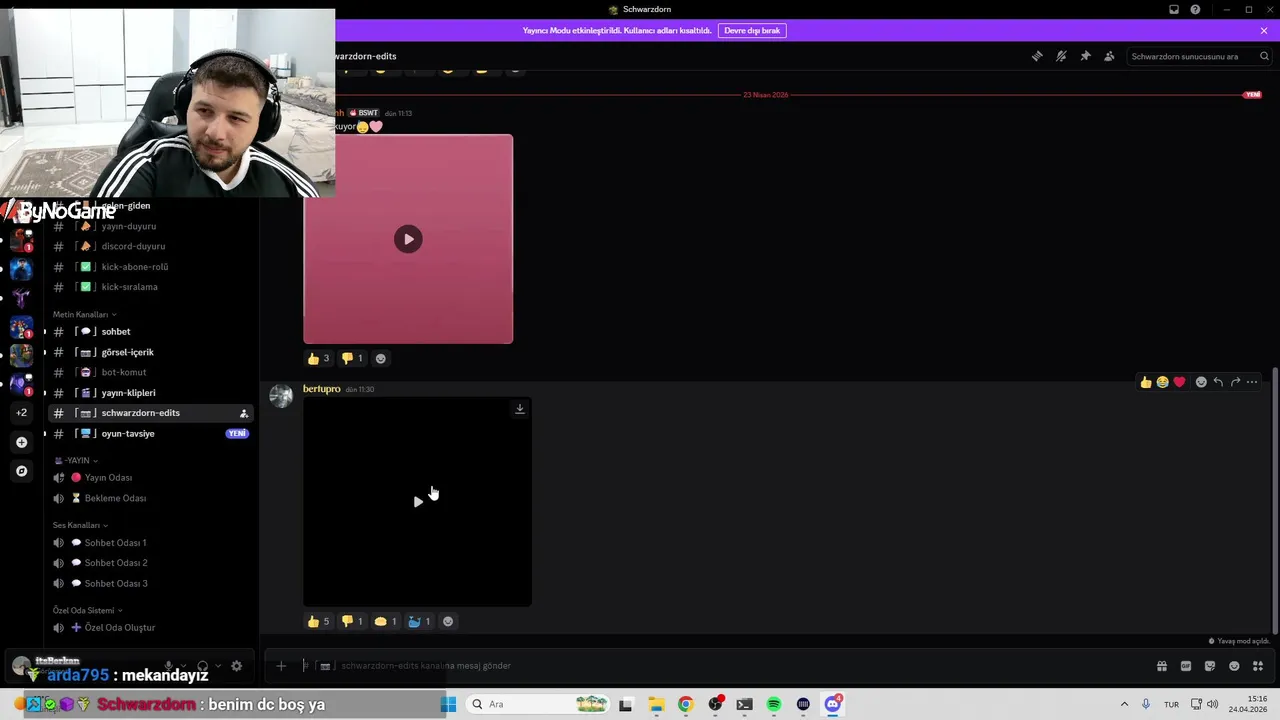The height and width of the screenshot is (720, 1280).
Task: Add reaction smiley under bertupro's video
Action: tap(448, 621)
